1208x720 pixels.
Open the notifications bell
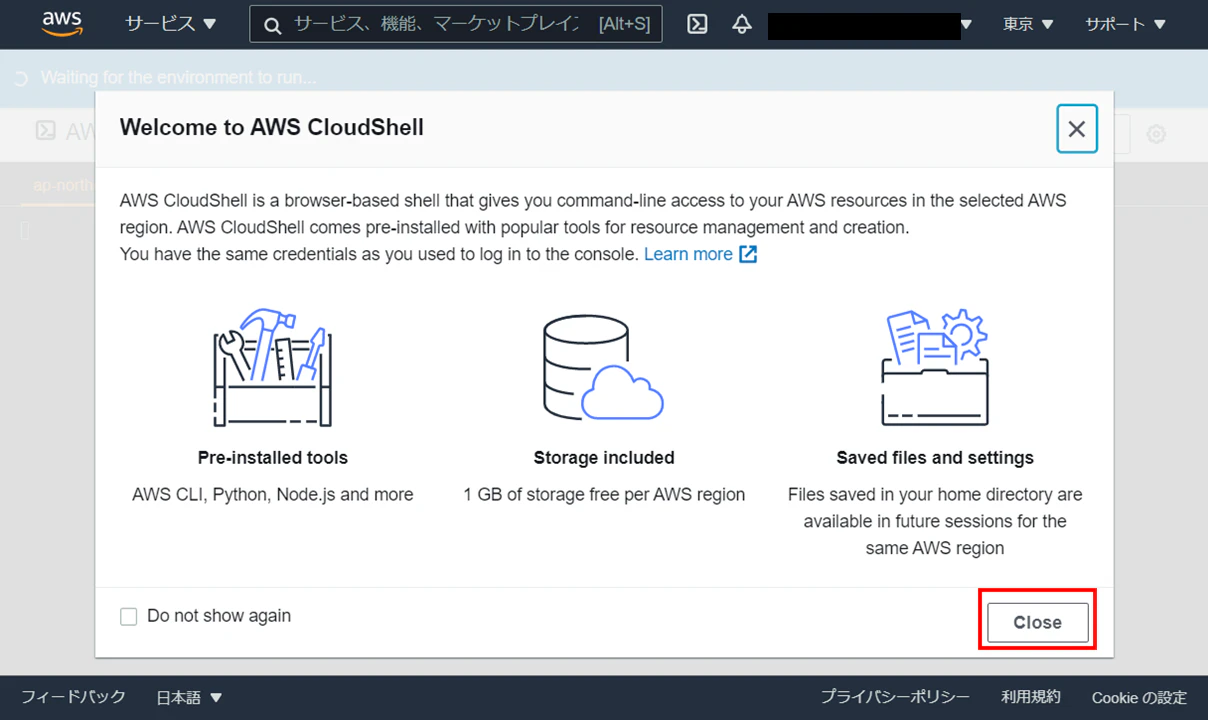741,24
